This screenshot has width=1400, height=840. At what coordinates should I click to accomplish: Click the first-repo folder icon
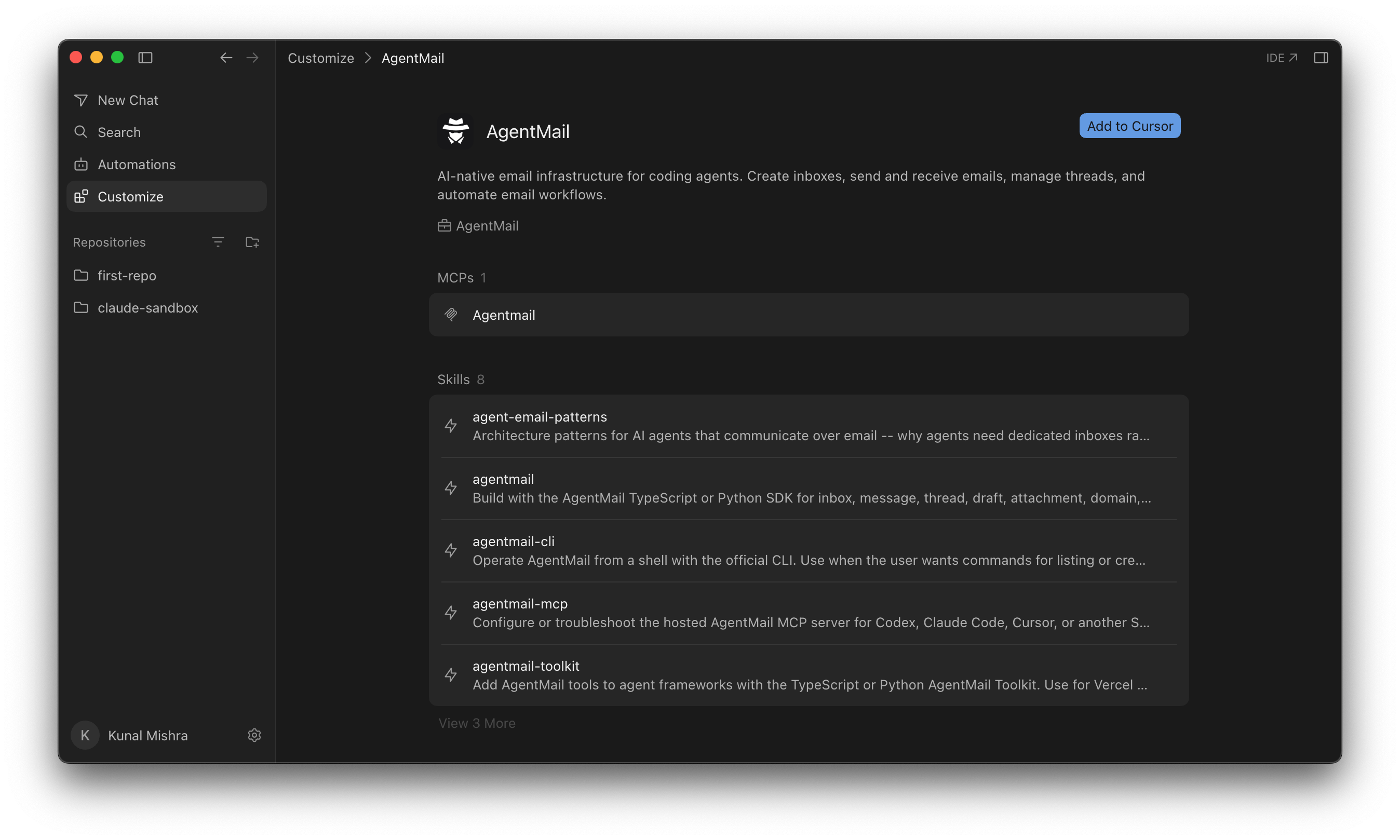81,275
